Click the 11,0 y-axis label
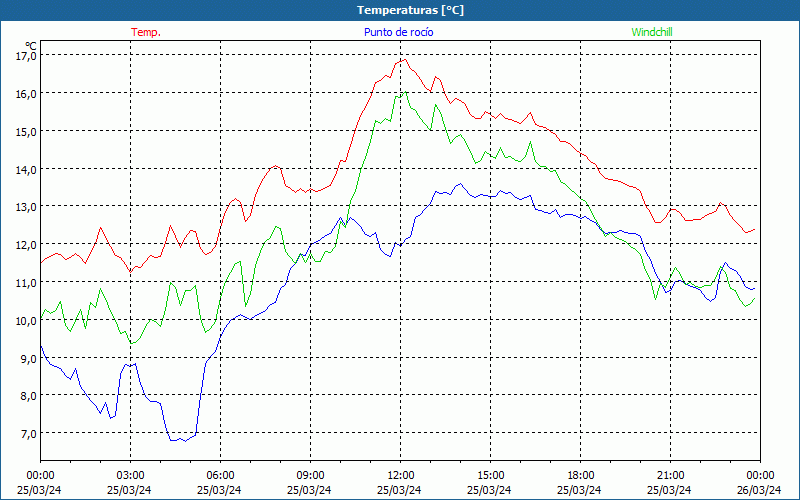Viewport: 800px width, 500px height. [x=26, y=283]
